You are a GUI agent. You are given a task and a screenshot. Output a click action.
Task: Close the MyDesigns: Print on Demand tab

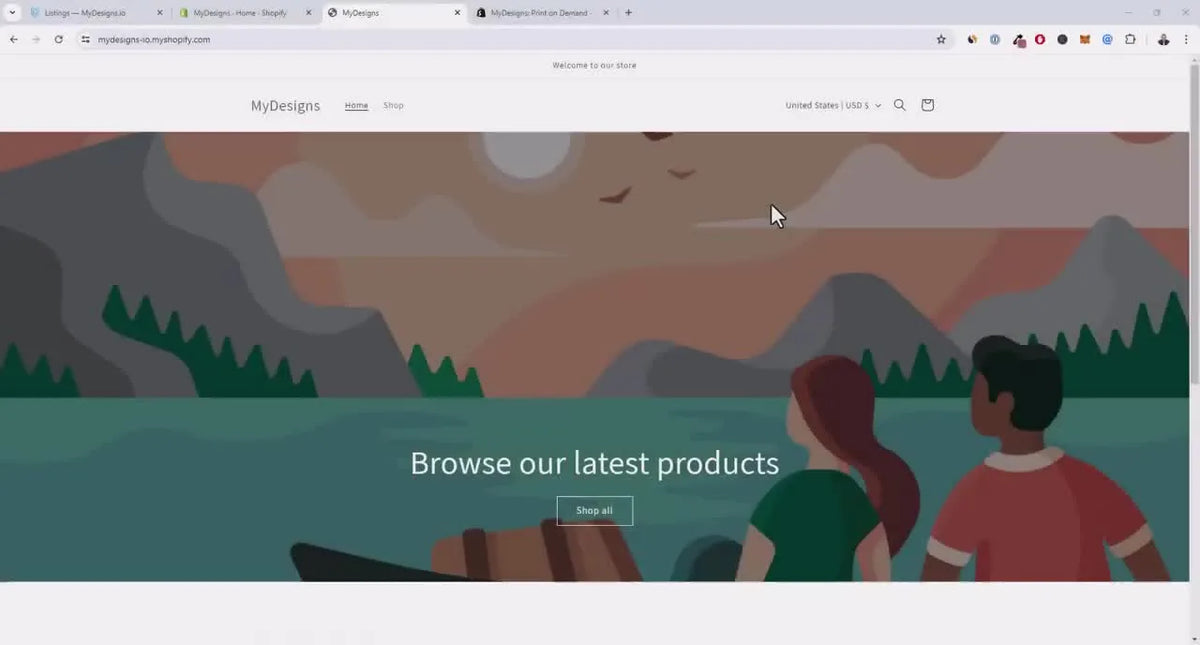[x=606, y=13]
